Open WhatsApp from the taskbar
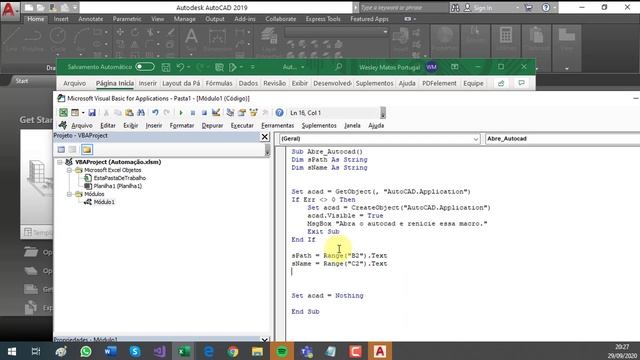The width and height of the screenshot is (640, 360). tap(86, 351)
